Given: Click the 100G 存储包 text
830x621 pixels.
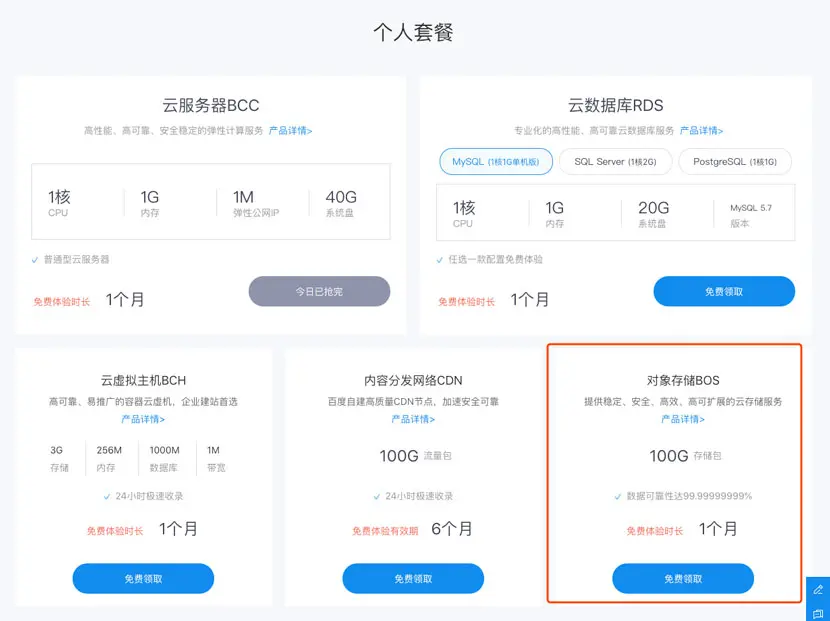Looking at the screenshot, I should [x=685, y=455].
